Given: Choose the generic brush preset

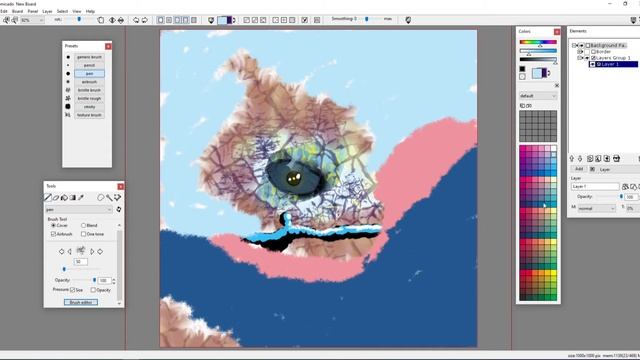Looking at the screenshot, I should 89,57.
